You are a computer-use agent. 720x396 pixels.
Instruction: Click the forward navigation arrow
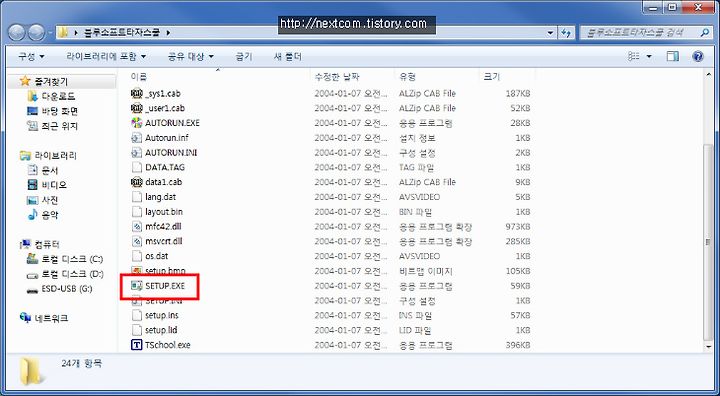[x=37, y=33]
